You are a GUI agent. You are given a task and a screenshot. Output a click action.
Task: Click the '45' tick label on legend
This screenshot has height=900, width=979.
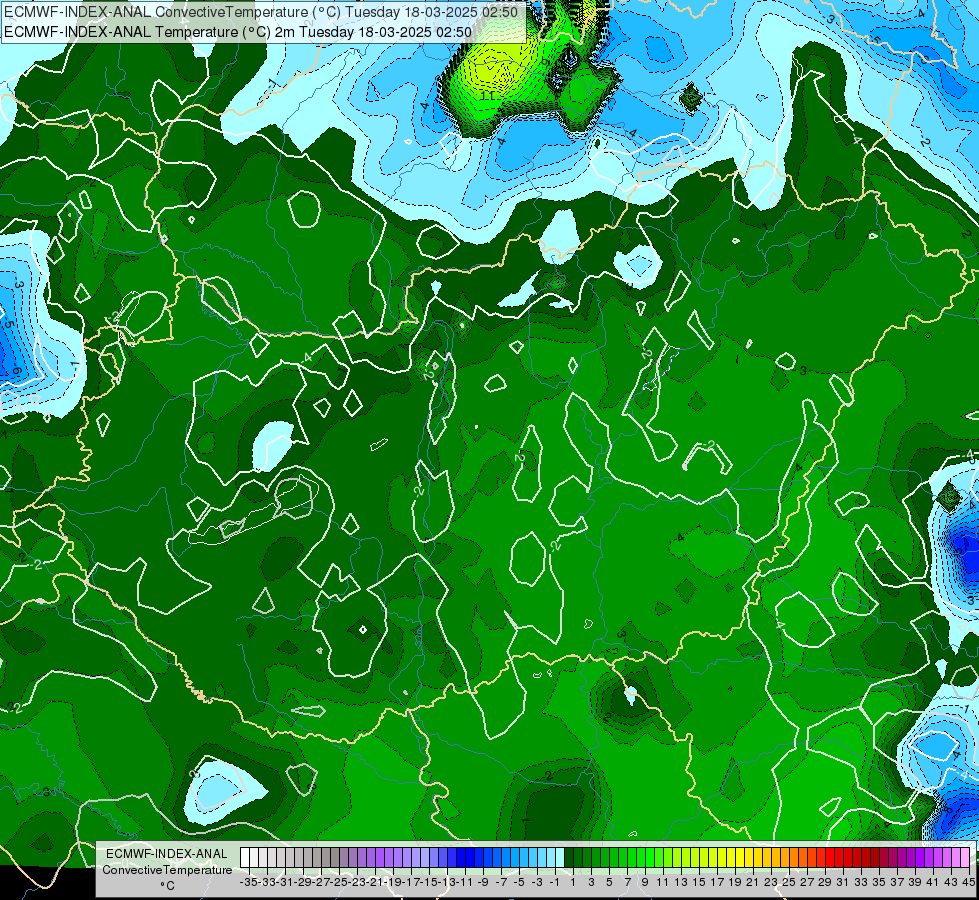(x=968, y=882)
